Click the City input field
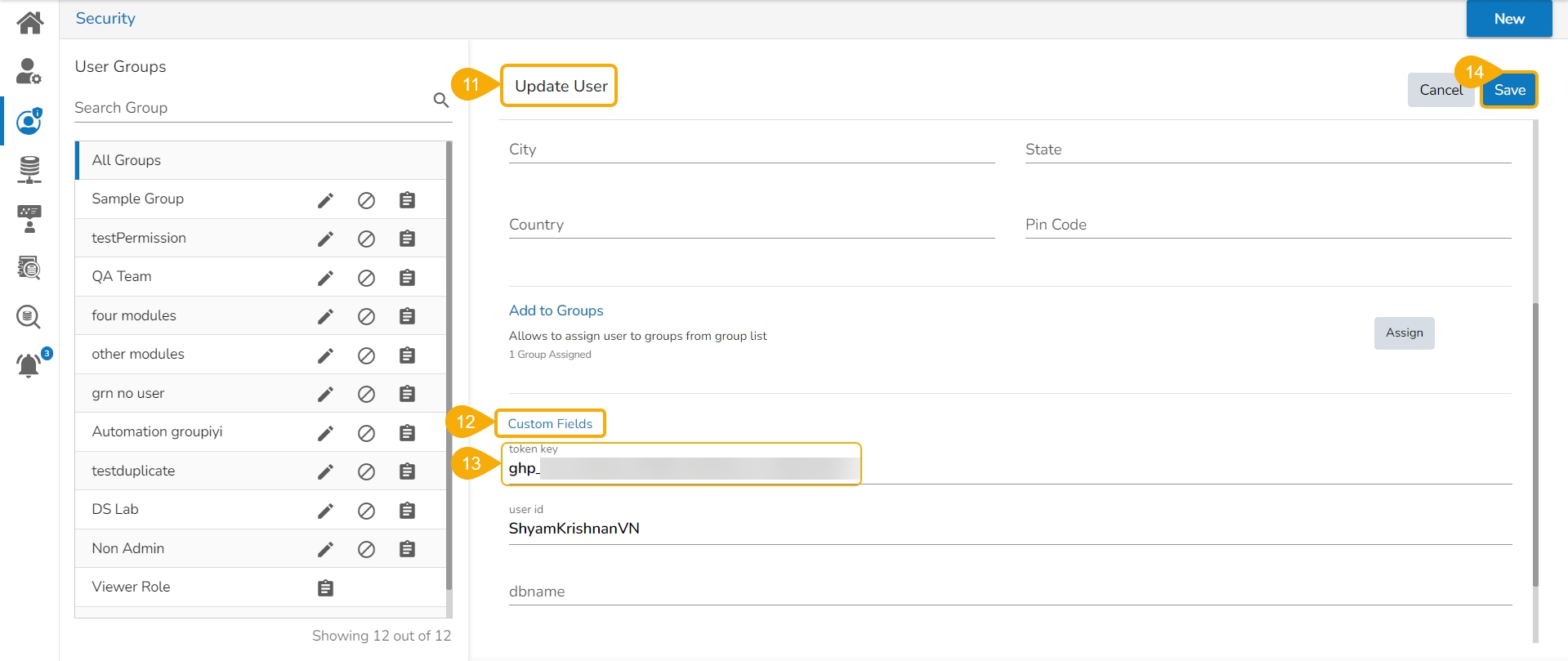This screenshot has width=1568, height=661. 751,150
